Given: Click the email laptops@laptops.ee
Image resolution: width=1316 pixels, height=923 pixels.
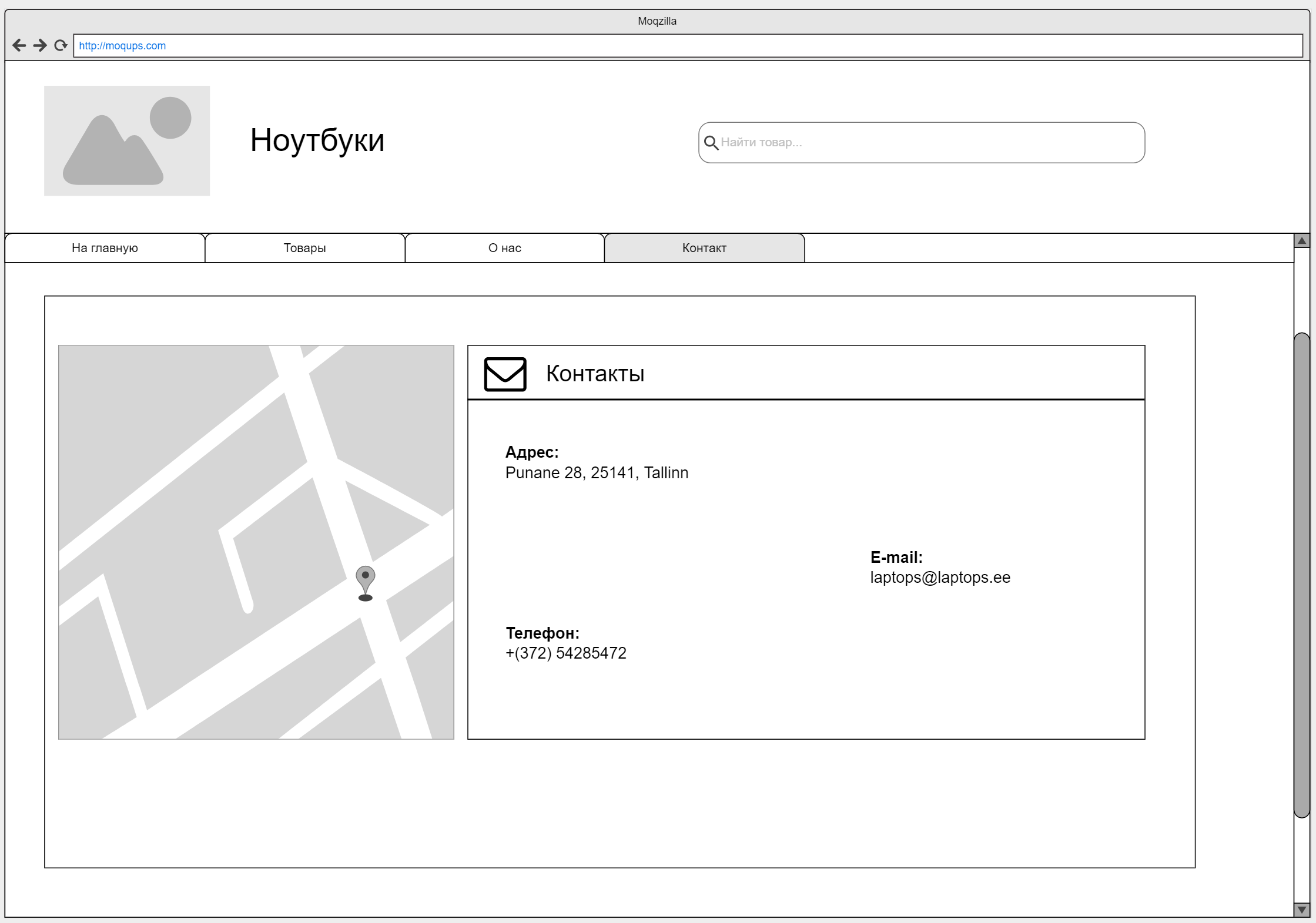Looking at the screenshot, I should coord(940,578).
